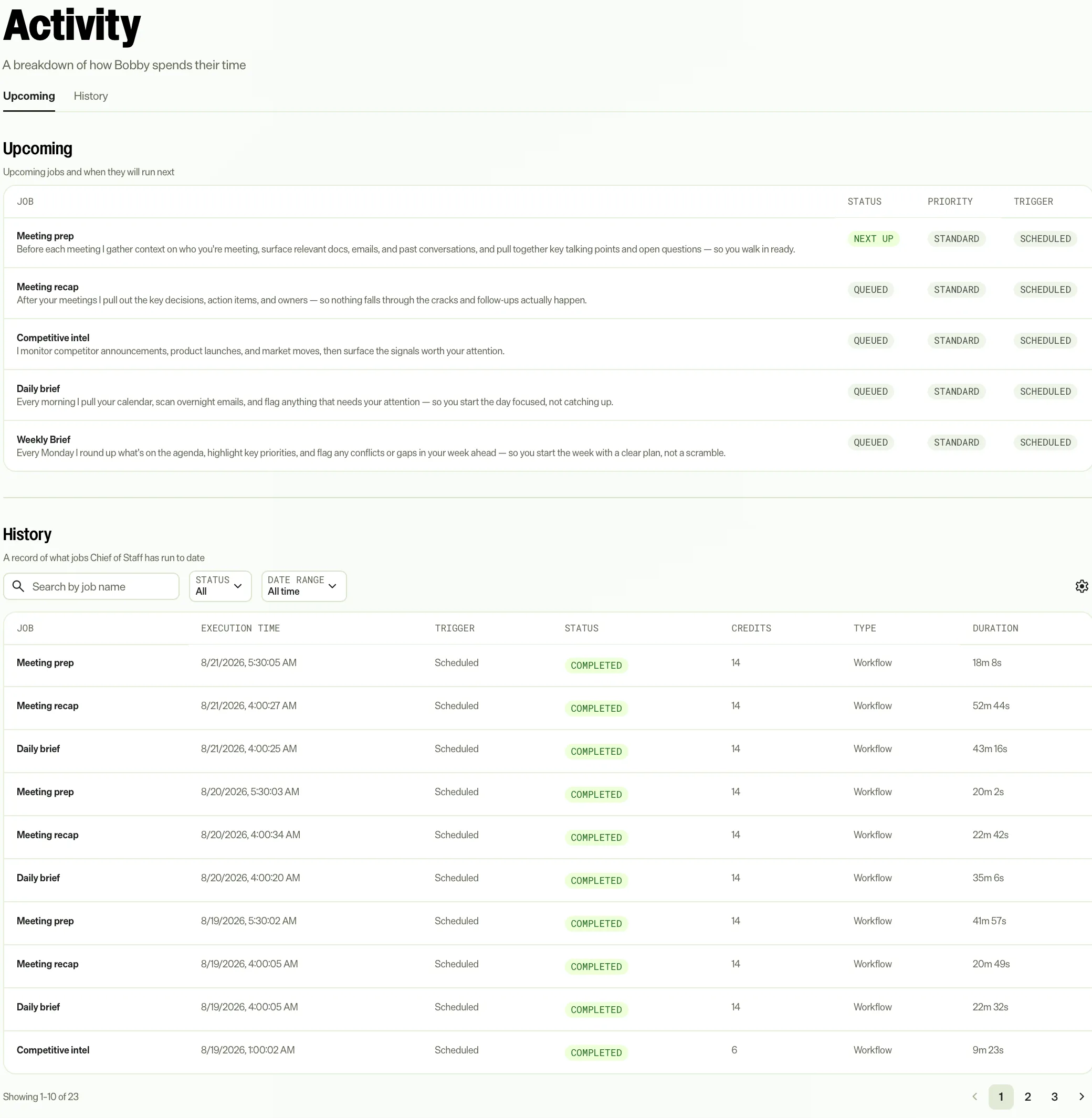Open the history table settings gear
This screenshot has width=1092, height=1118.
click(1081, 586)
